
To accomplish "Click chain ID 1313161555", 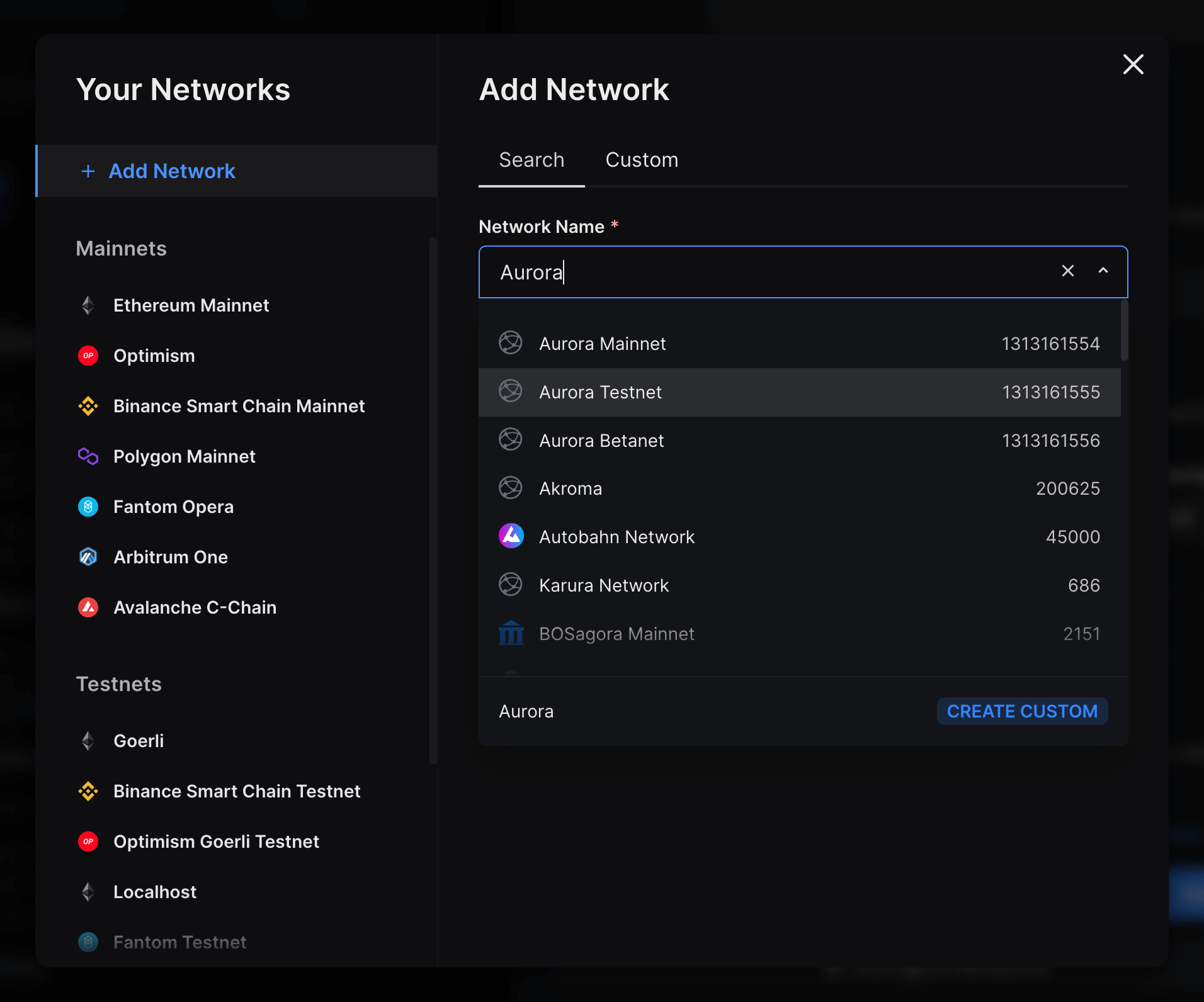I will point(1050,392).
